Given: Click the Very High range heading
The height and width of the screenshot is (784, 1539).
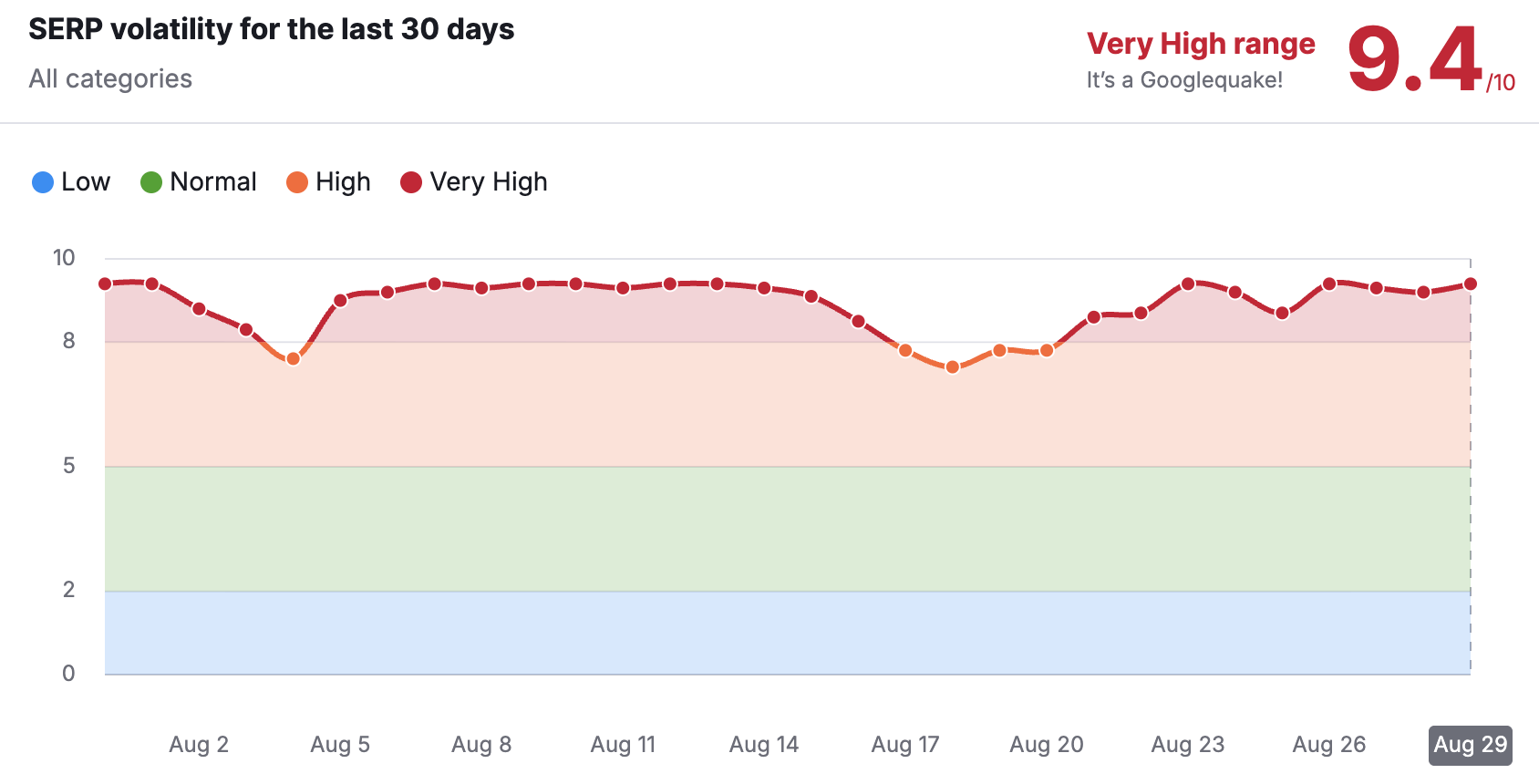Looking at the screenshot, I should (1201, 44).
